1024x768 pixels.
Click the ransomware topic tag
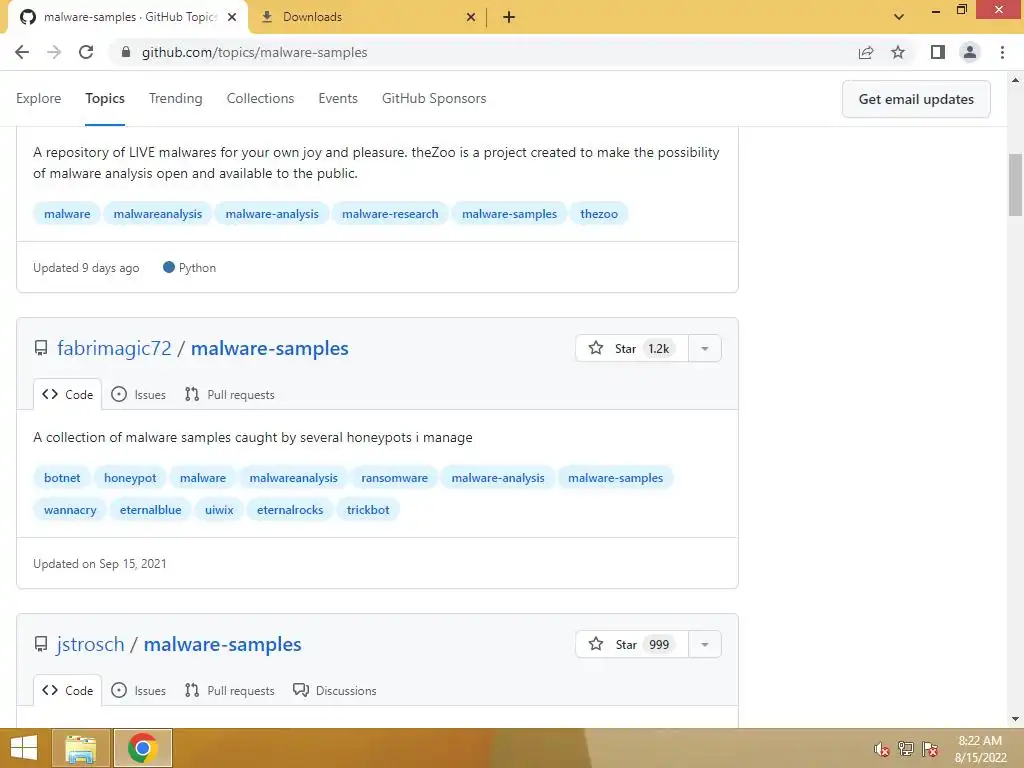(394, 477)
